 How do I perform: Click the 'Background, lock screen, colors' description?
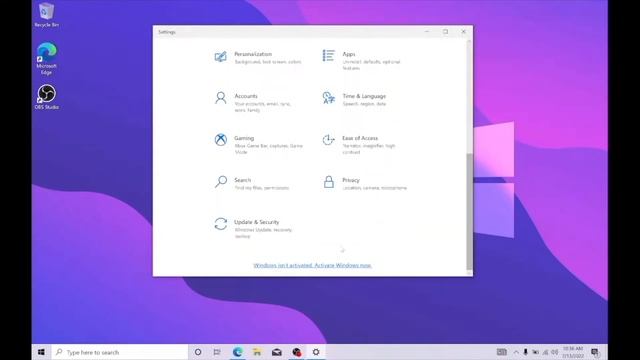click(x=268, y=62)
